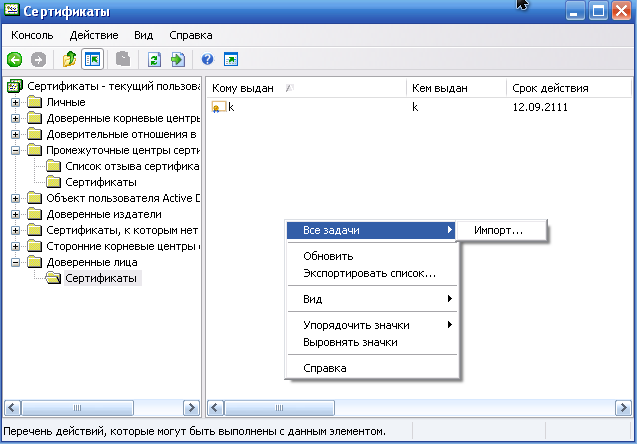Viewport: 637px width, 444px height.
Task: Click right pane scrollbar left arrow
Action: point(216,408)
